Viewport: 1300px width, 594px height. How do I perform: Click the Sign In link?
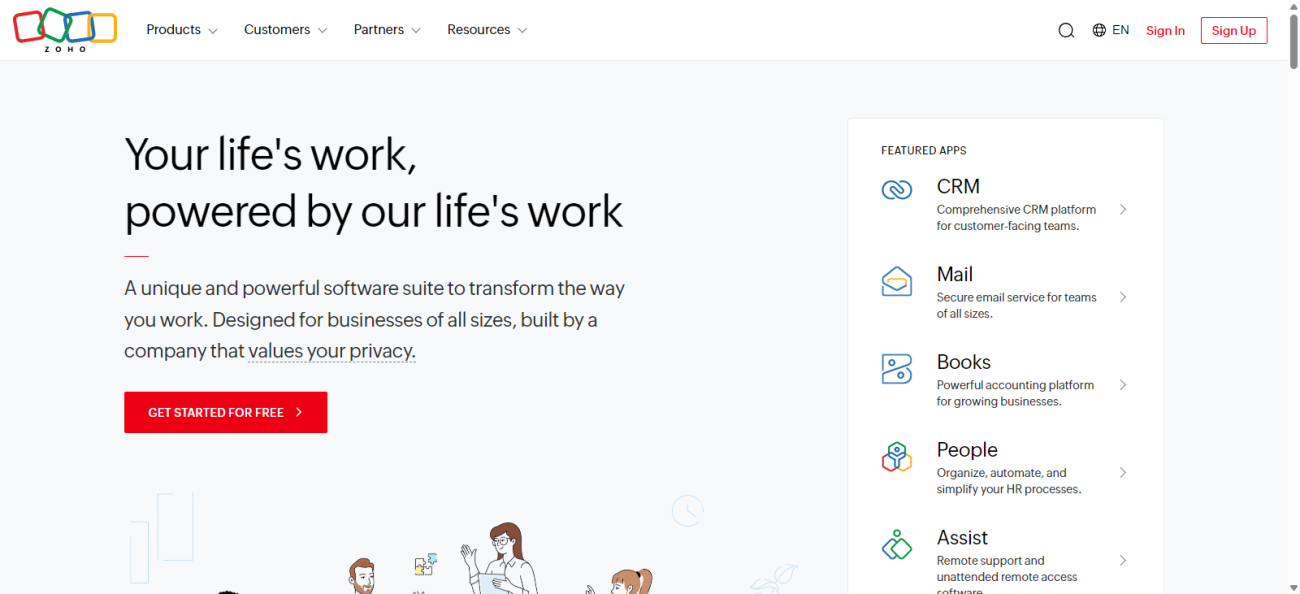pyautogui.click(x=1165, y=31)
